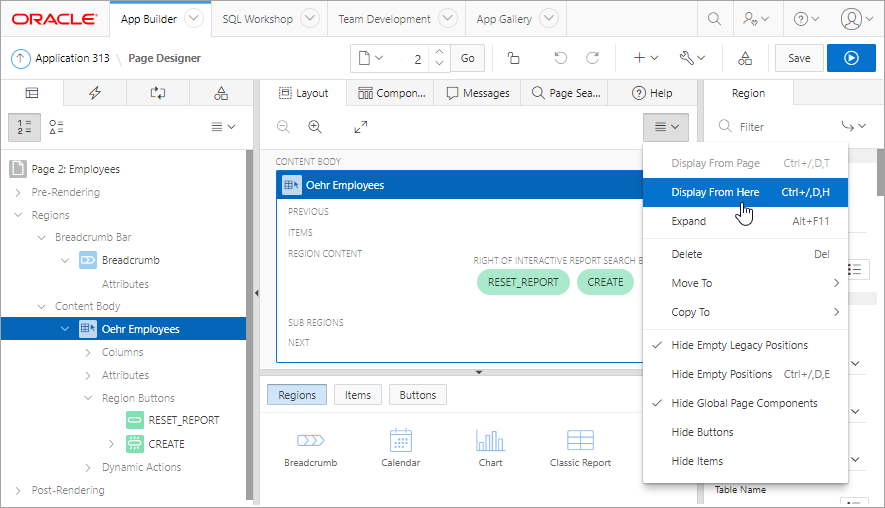Screen dimensions: 885x508
Task: Open the Copy To submenu
Action: (745, 312)
